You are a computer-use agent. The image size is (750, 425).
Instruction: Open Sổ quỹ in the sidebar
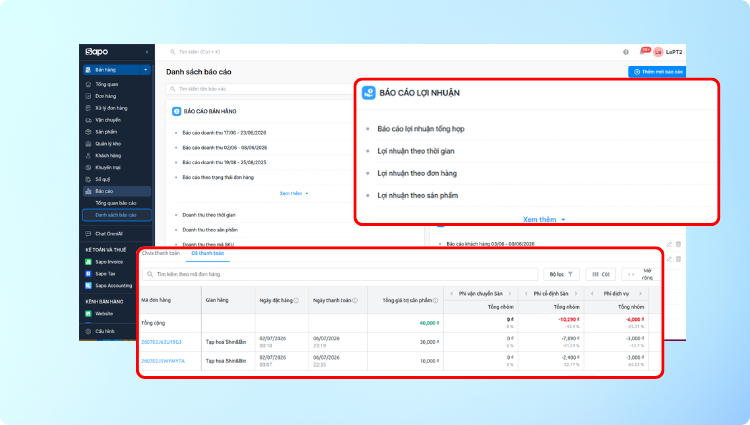102,179
